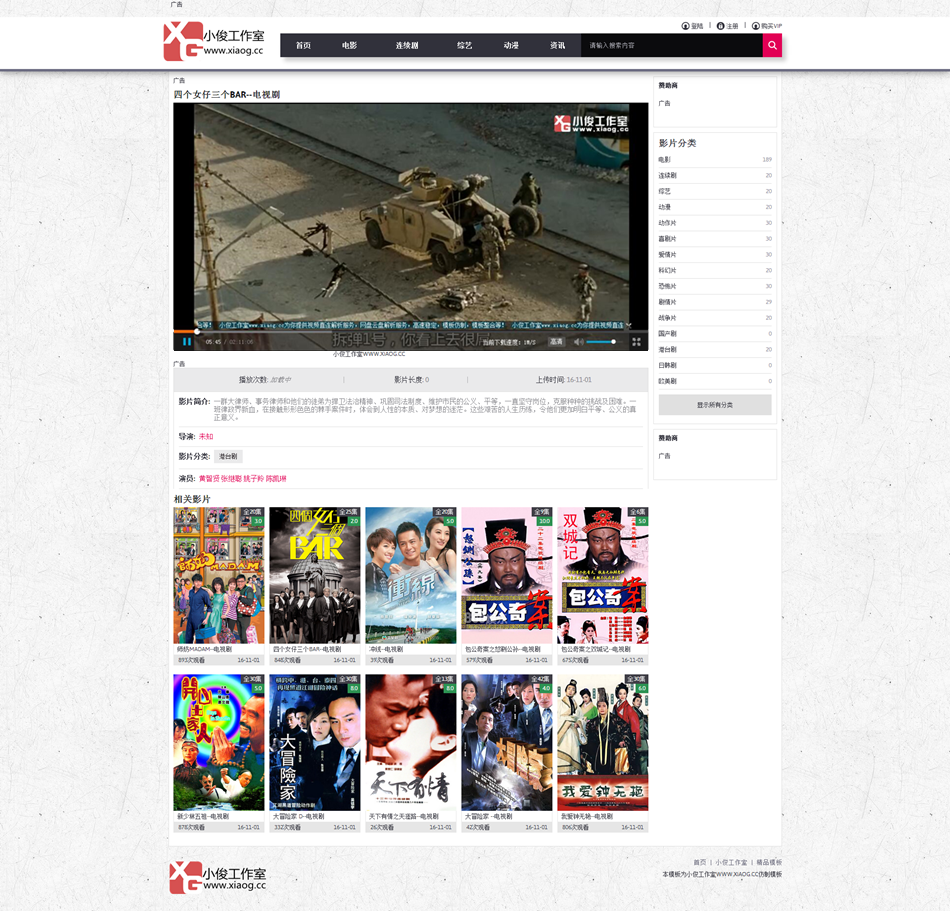The image size is (950, 911).
Task: Focus the search input field
Action: coord(671,45)
